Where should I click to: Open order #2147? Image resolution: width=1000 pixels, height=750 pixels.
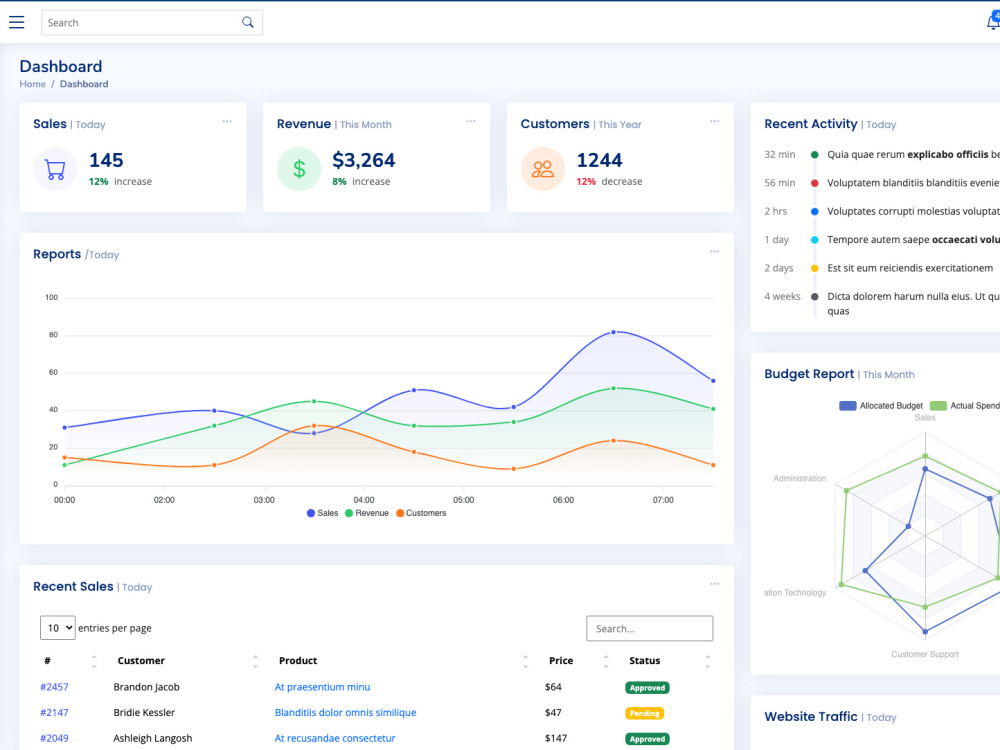coord(54,712)
